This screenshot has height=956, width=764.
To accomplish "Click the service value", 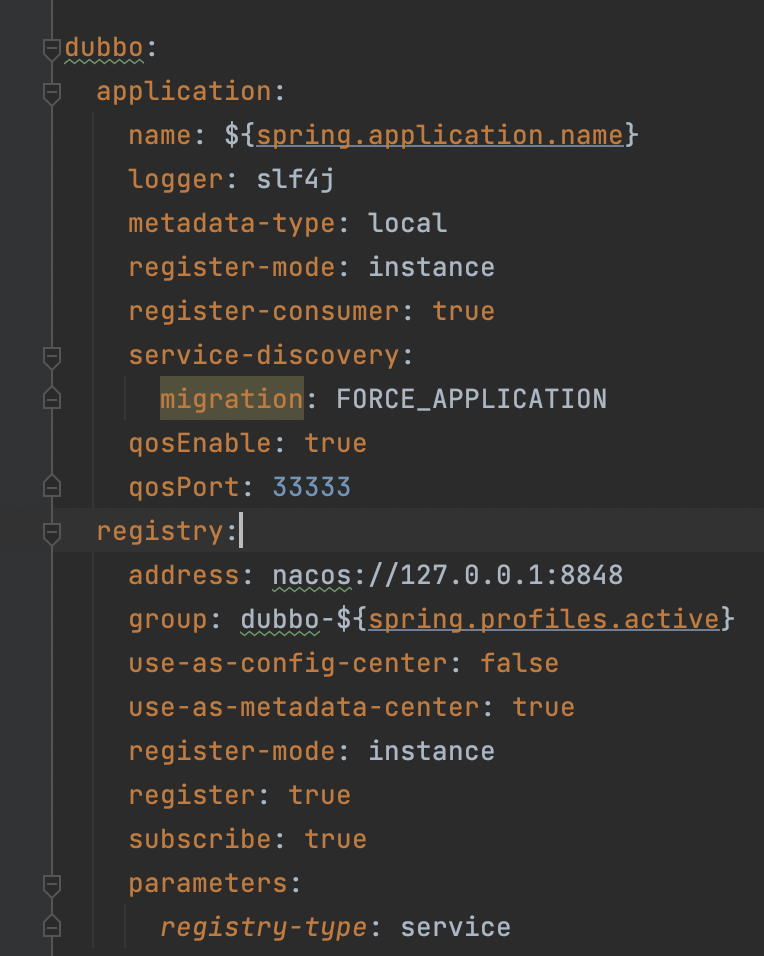I will pos(455,927).
